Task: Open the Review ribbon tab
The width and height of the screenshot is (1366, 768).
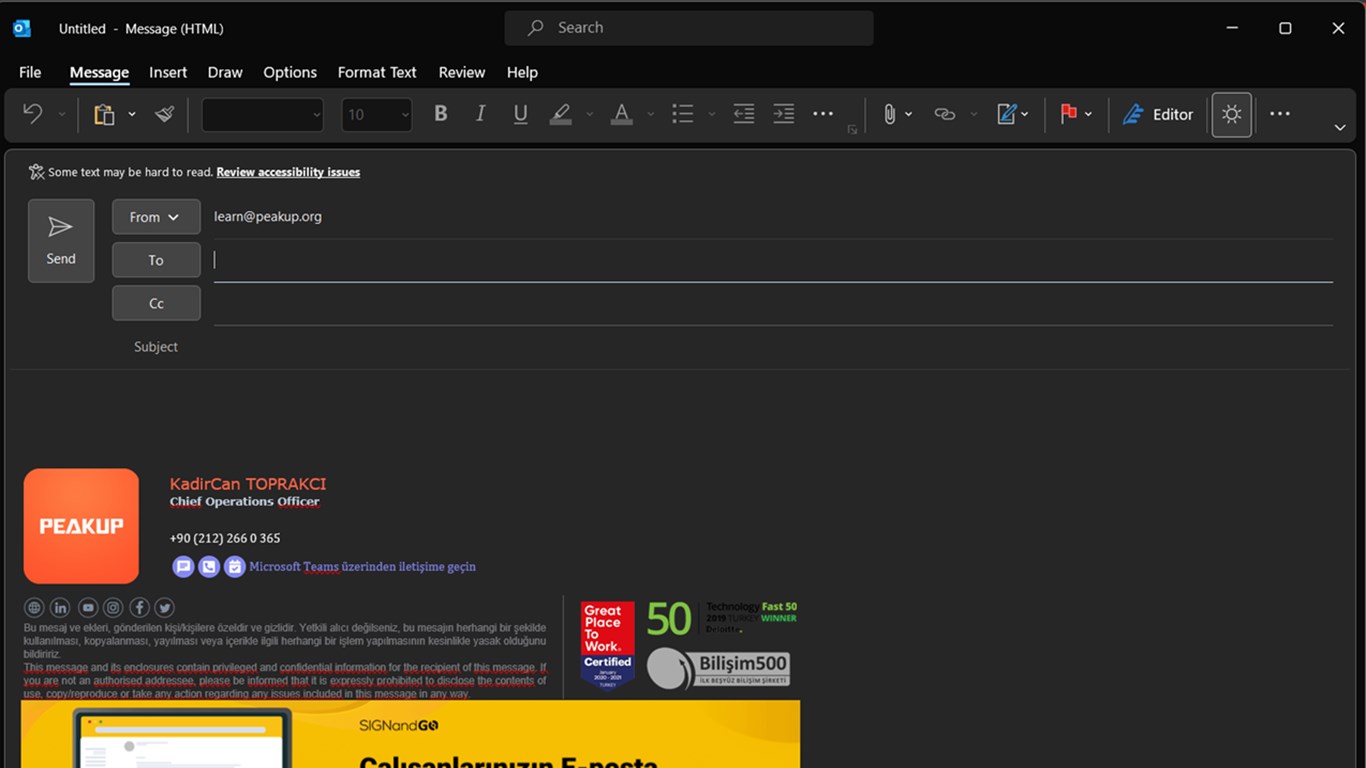Action: [462, 72]
